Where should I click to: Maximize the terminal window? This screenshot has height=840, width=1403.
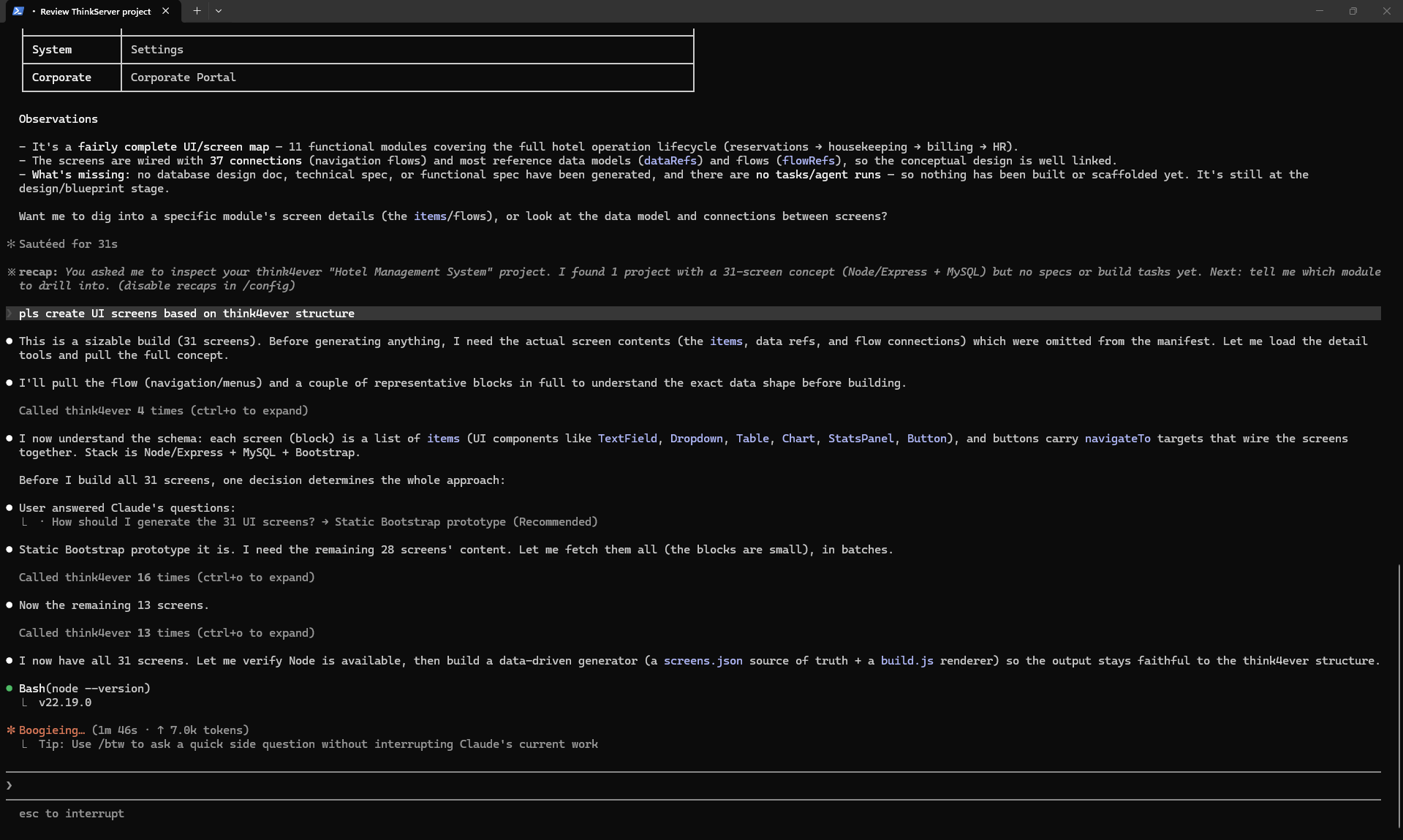point(1353,11)
